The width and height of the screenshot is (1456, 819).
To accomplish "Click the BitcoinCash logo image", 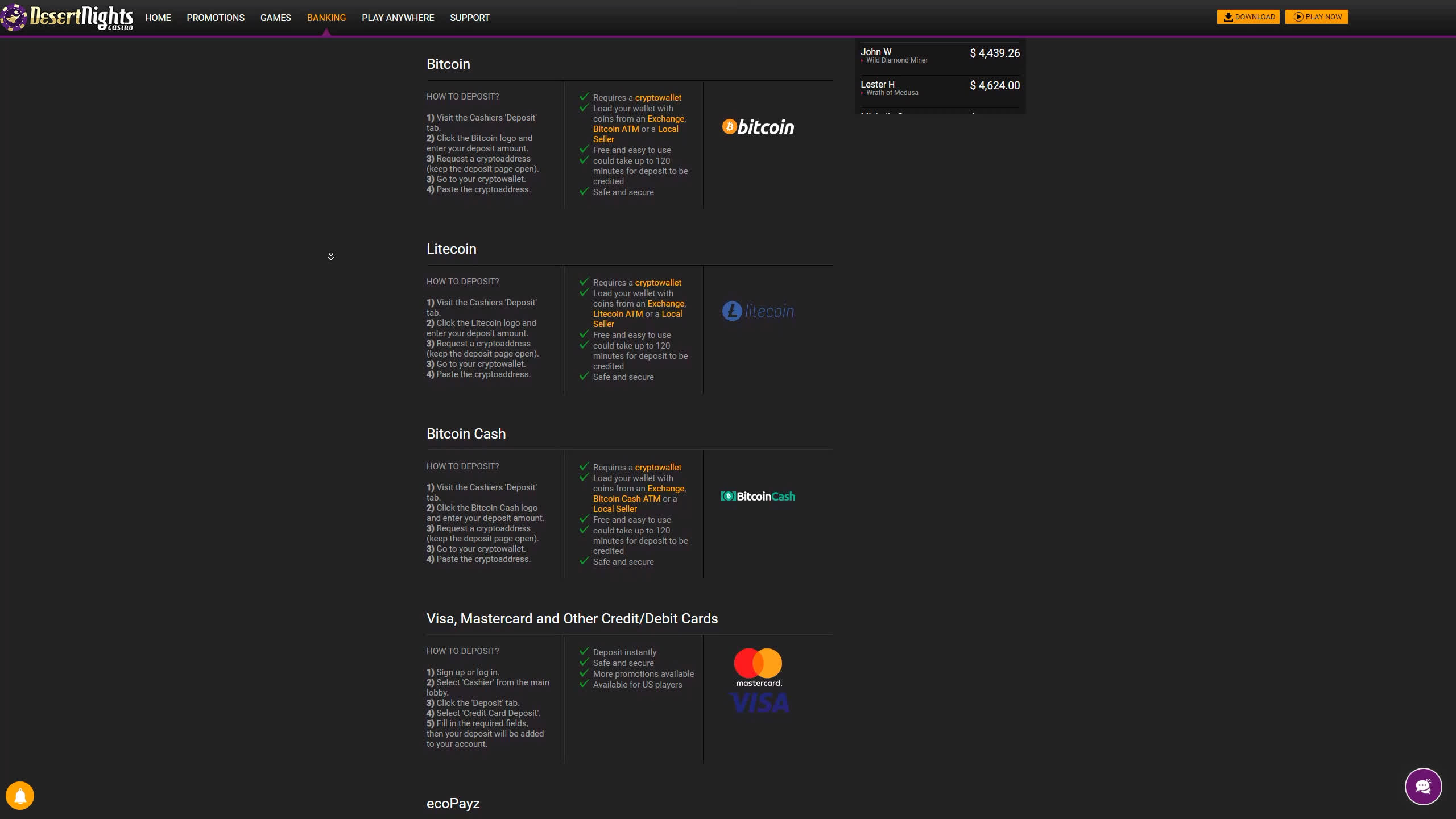I will (x=758, y=496).
